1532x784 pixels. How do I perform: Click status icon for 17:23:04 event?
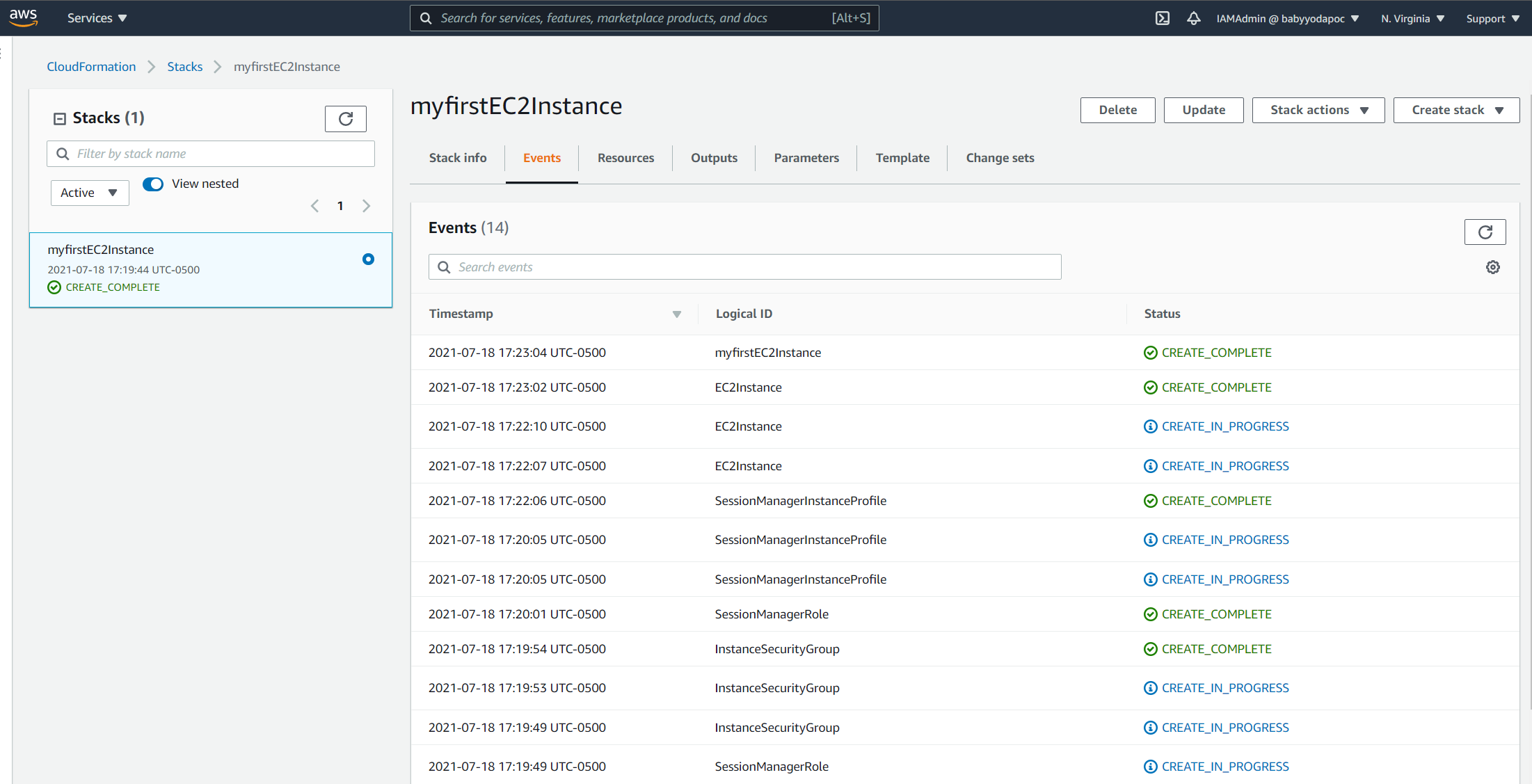[1151, 353]
